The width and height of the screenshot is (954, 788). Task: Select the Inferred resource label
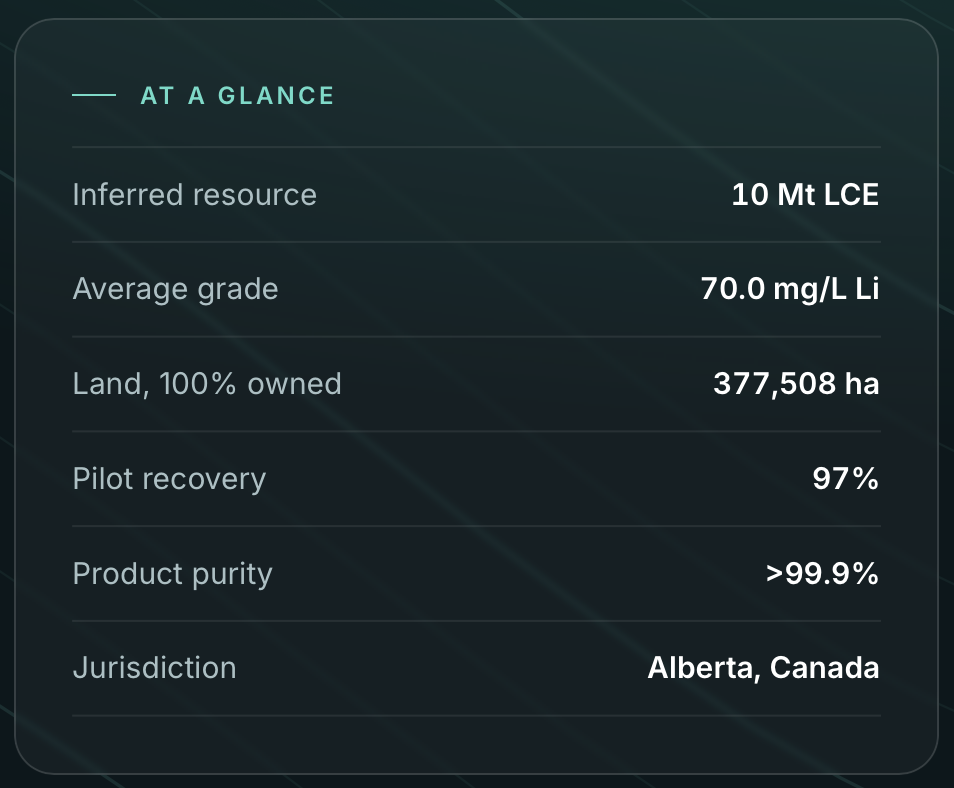[x=195, y=195]
